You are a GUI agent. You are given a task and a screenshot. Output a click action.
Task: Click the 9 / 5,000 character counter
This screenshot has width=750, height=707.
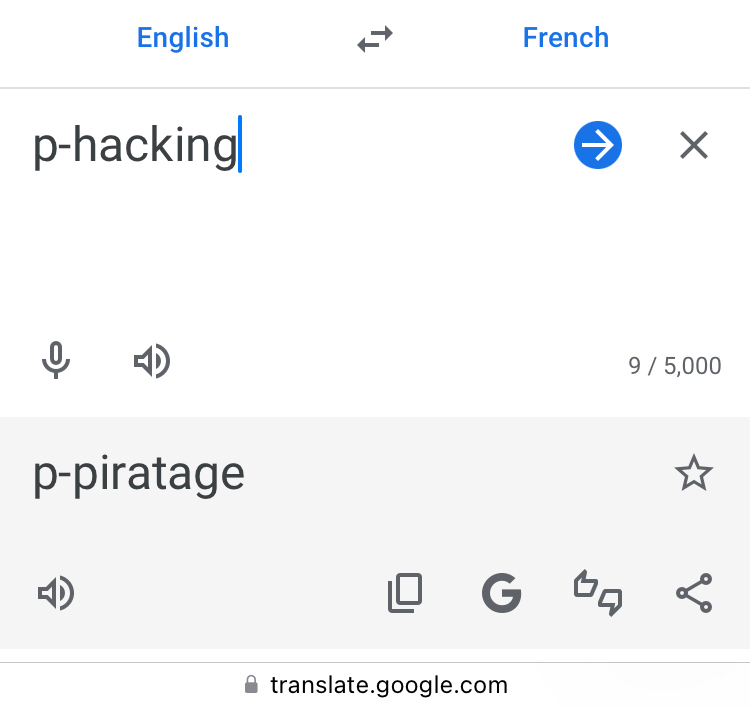point(674,366)
